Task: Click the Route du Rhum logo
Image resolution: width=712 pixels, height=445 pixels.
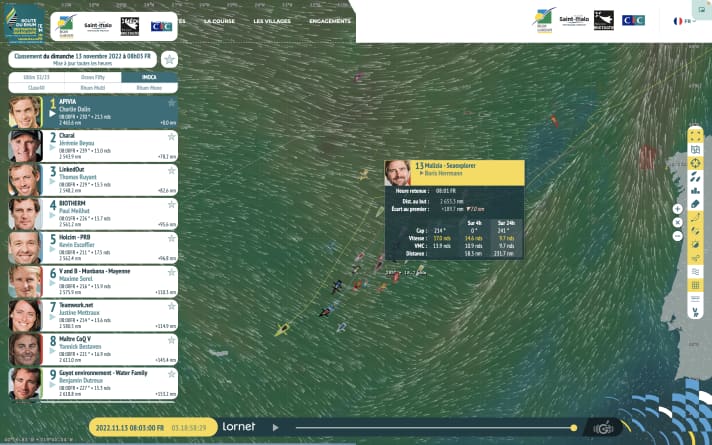Action: [24, 21]
